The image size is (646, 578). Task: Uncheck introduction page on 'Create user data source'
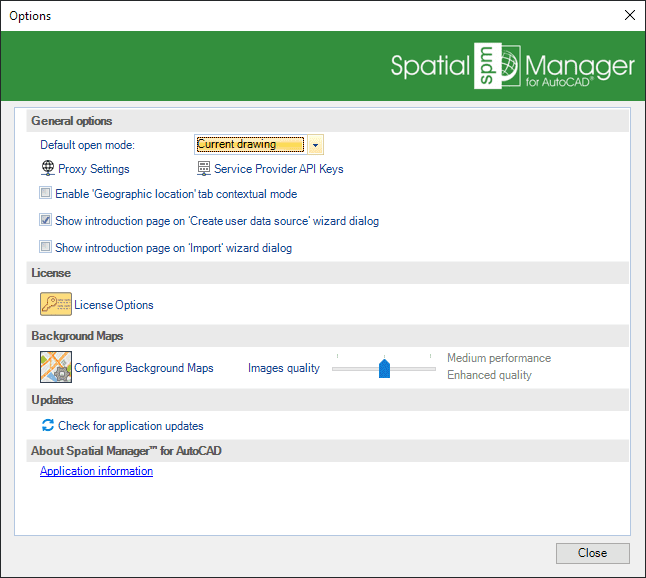46,221
